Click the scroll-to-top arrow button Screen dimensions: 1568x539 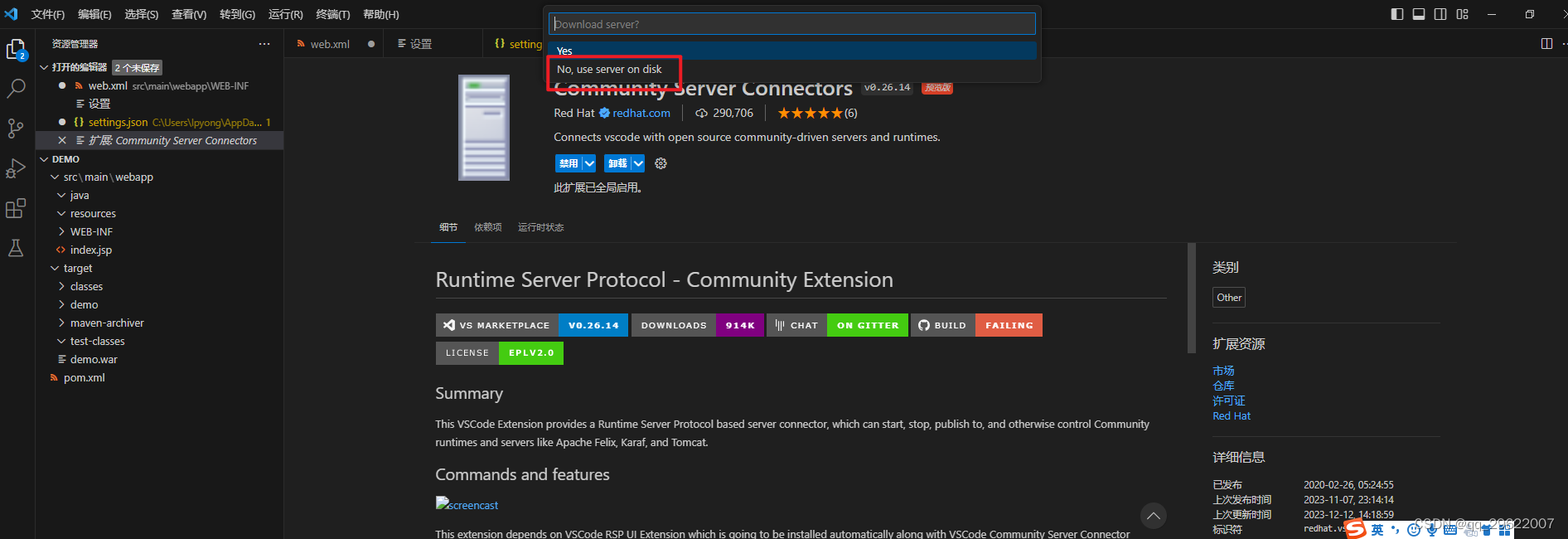click(x=1153, y=516)
